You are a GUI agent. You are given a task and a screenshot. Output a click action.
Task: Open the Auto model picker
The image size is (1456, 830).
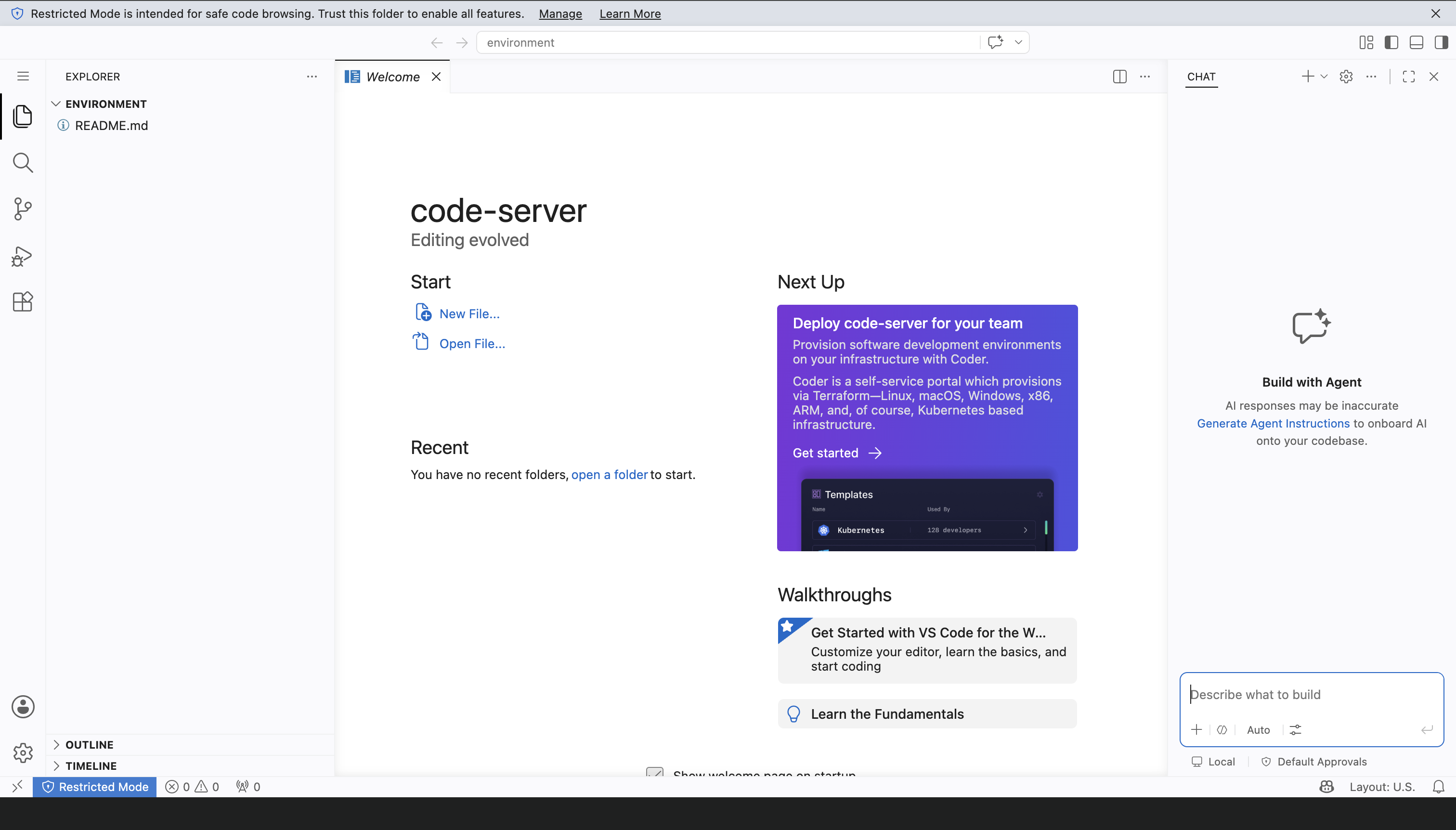[1258, 730]
